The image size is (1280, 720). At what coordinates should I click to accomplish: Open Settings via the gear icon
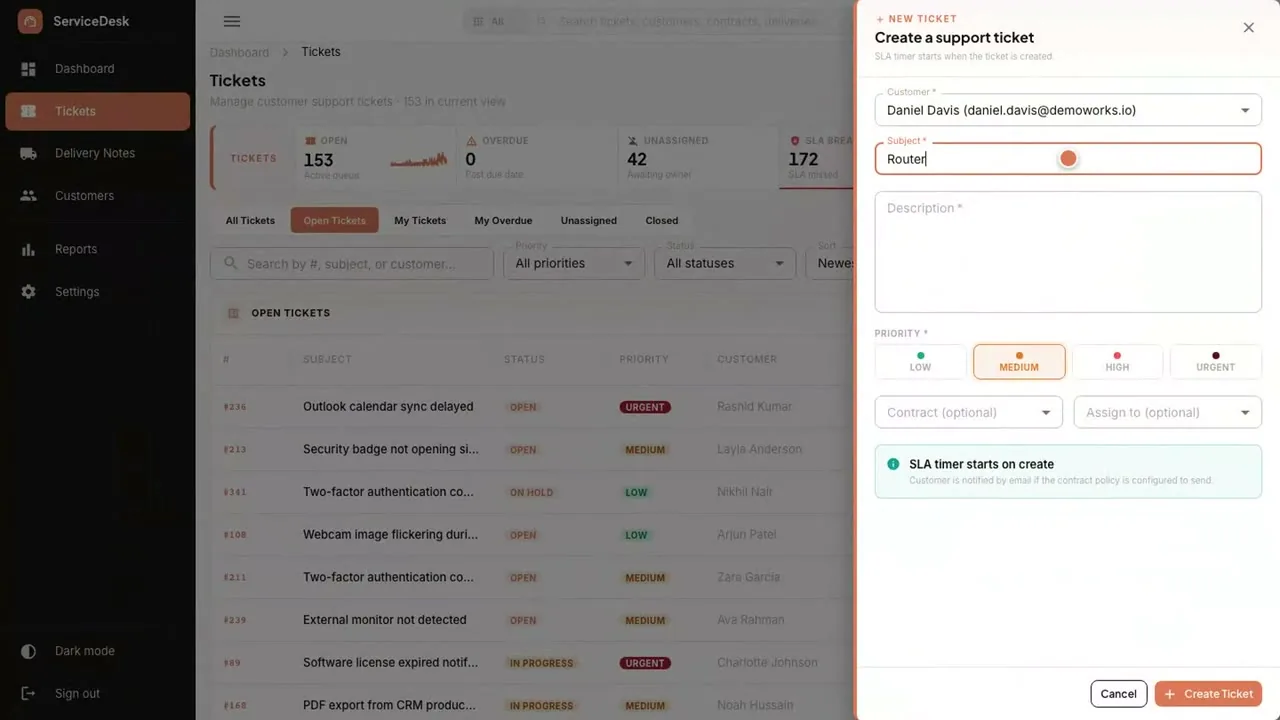coord(28,292)
